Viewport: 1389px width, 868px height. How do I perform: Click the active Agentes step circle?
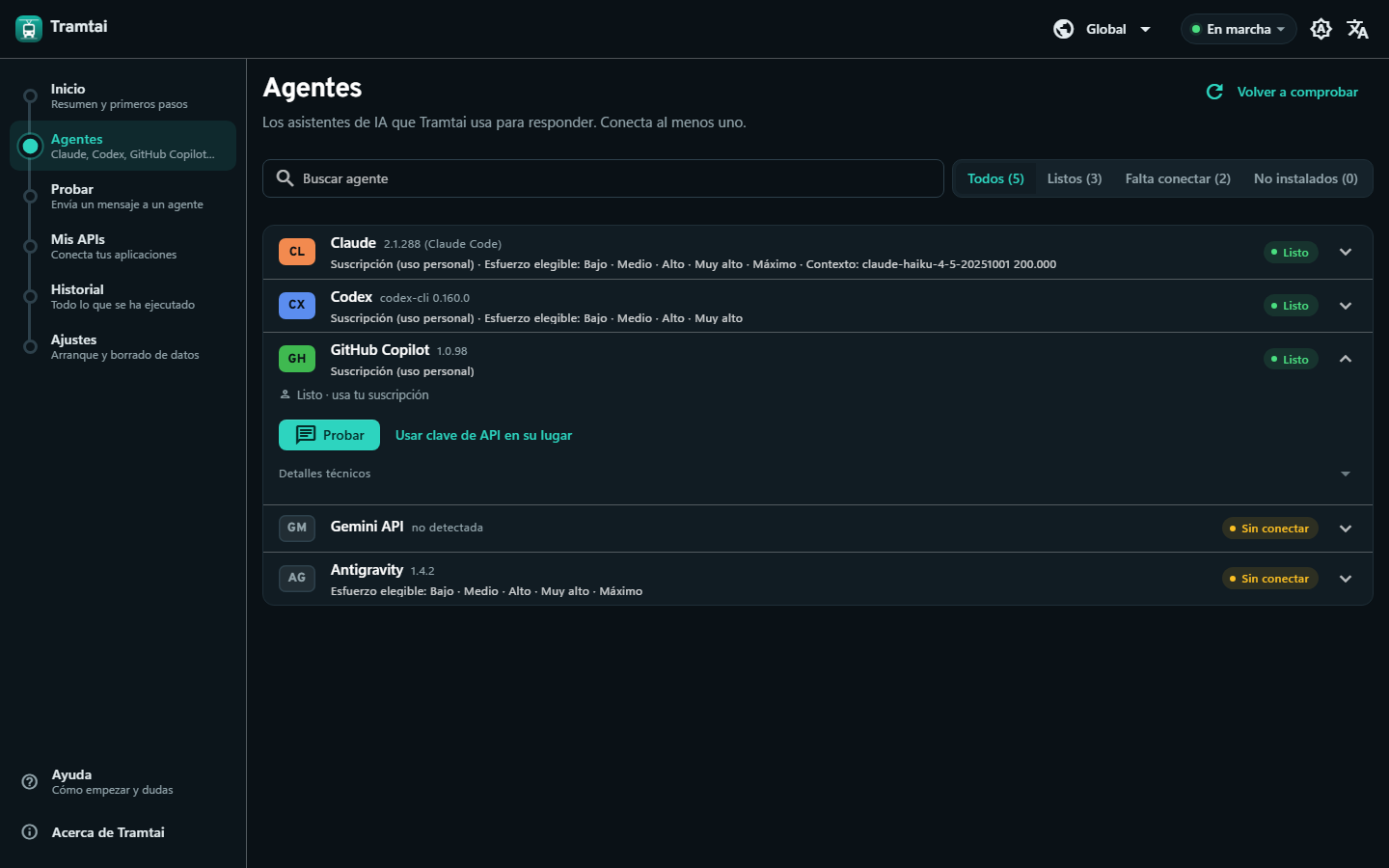pyautogui.click(x=31, y=146)
